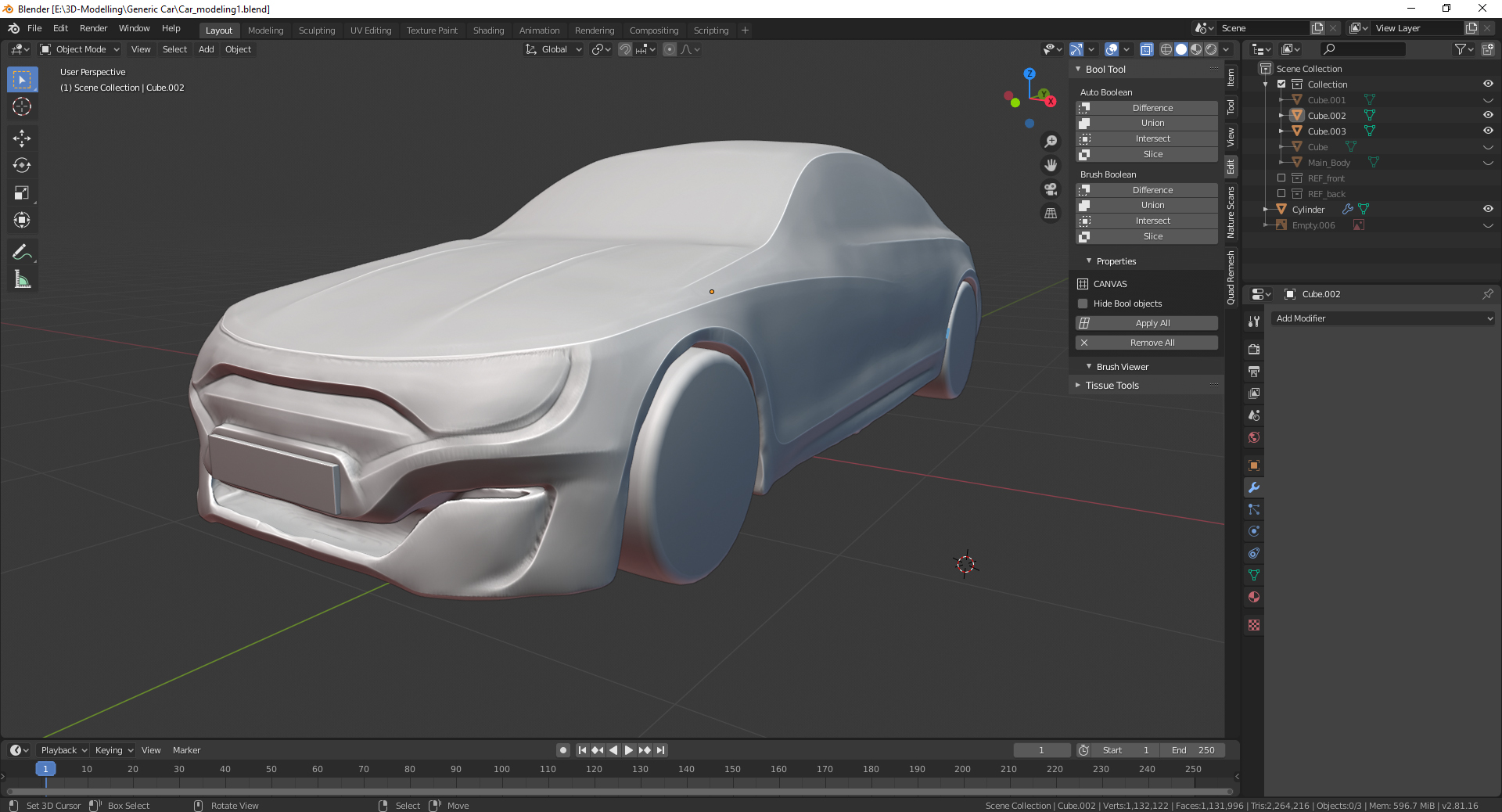Viewport: 1502px width, 812px height.
Task: Open the Modifier properties wrench tab
Action: 1254,487
